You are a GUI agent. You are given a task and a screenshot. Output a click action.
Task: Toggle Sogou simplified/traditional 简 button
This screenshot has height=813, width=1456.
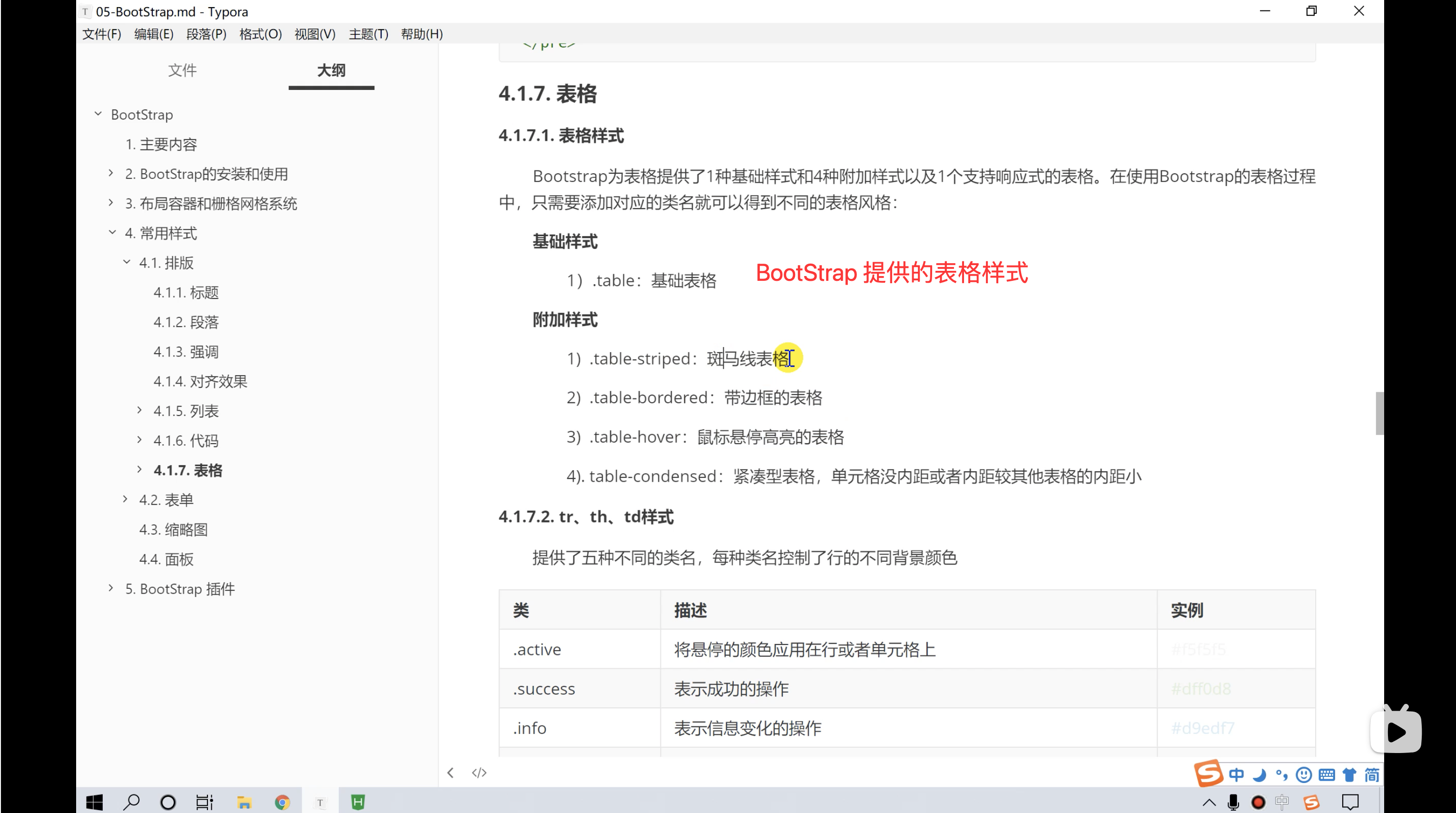click(x=1371, y=774)
